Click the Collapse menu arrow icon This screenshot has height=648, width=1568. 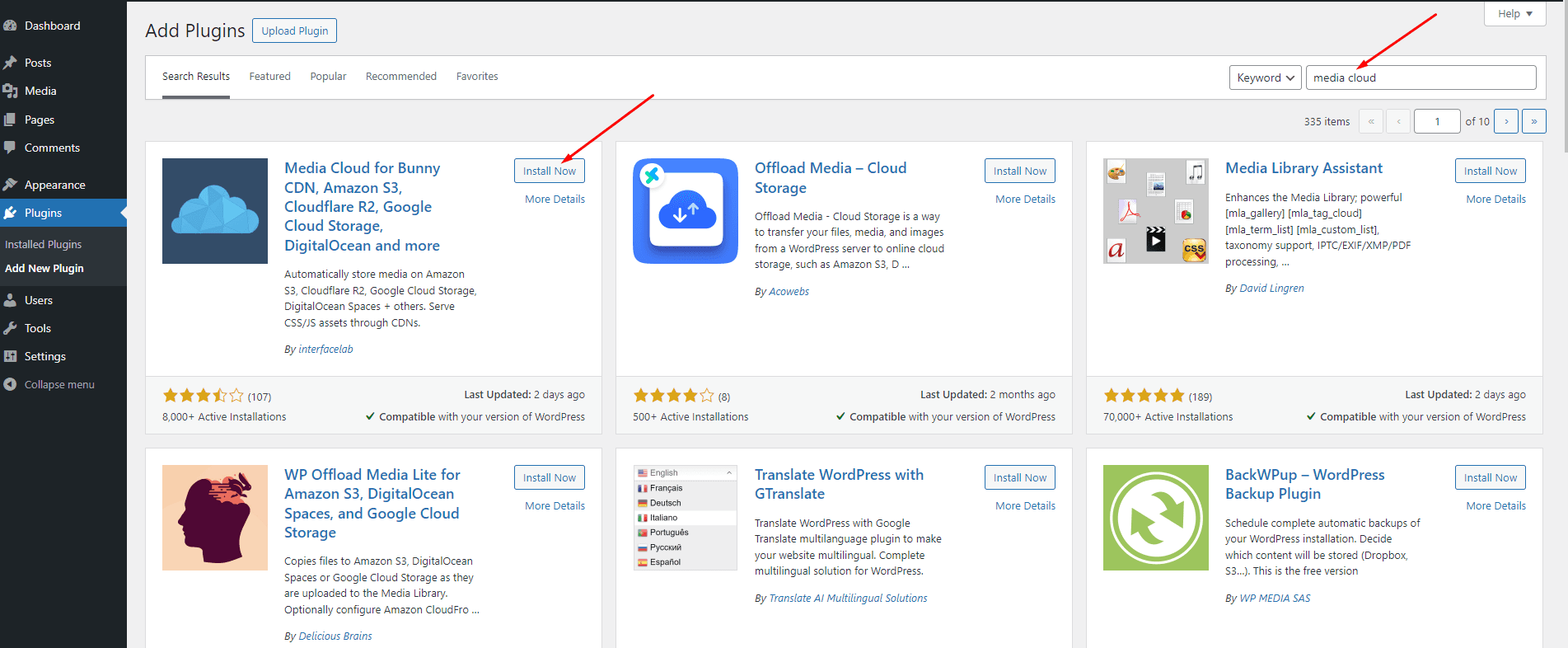pyautogui.click(x=10, y=384)
